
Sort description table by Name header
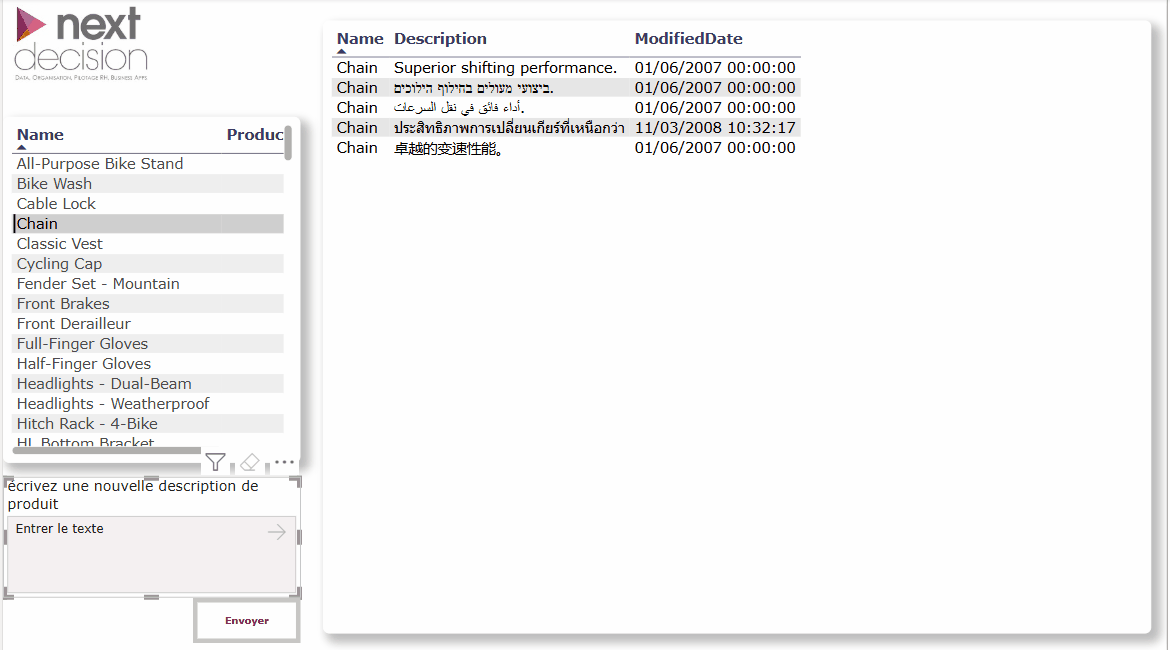pos(360,39)
